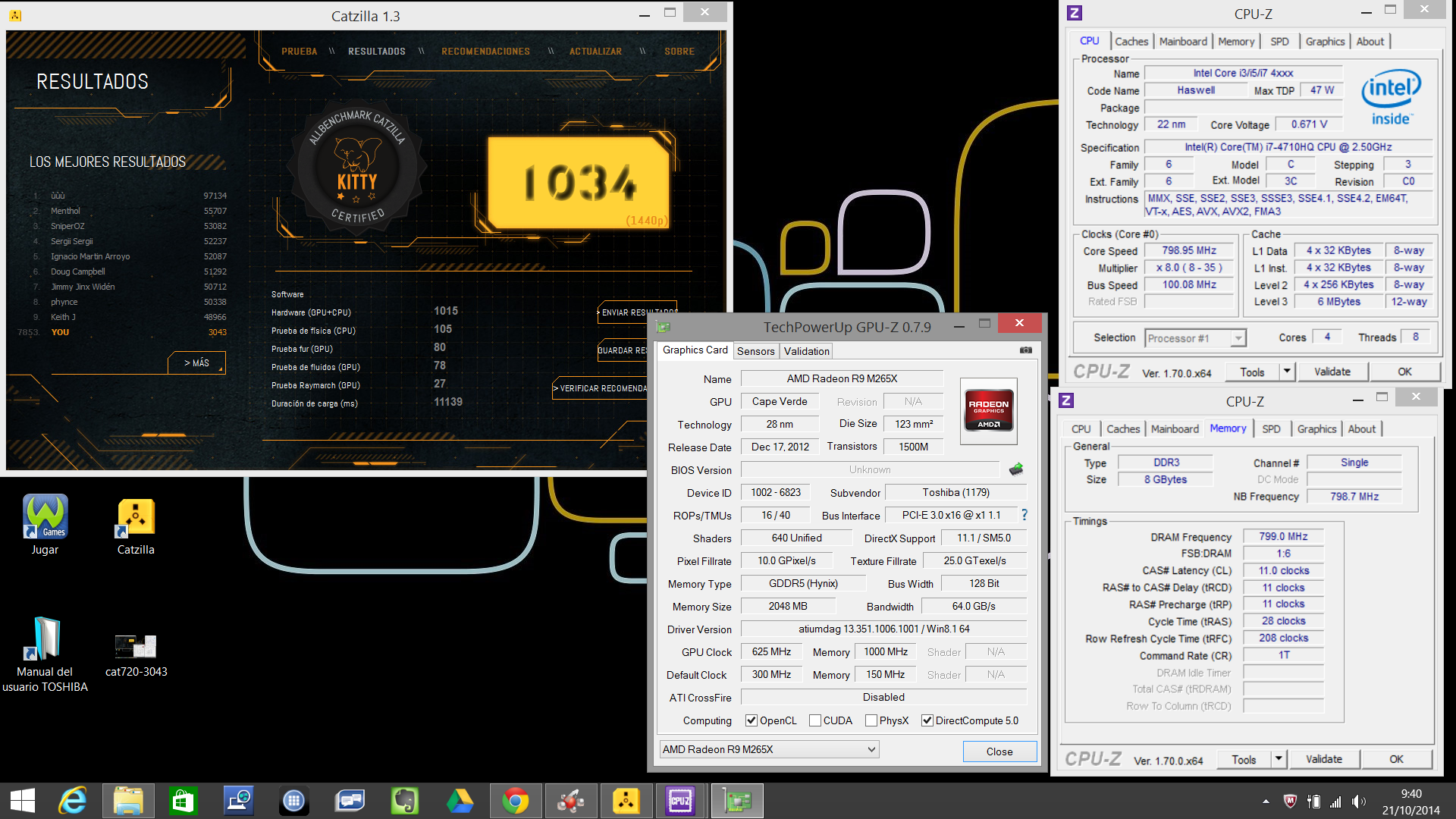Screen dimensions: 1456x819
Task: Select 'SniperOZ' entry in best results
Action: (x=129, y=226)
